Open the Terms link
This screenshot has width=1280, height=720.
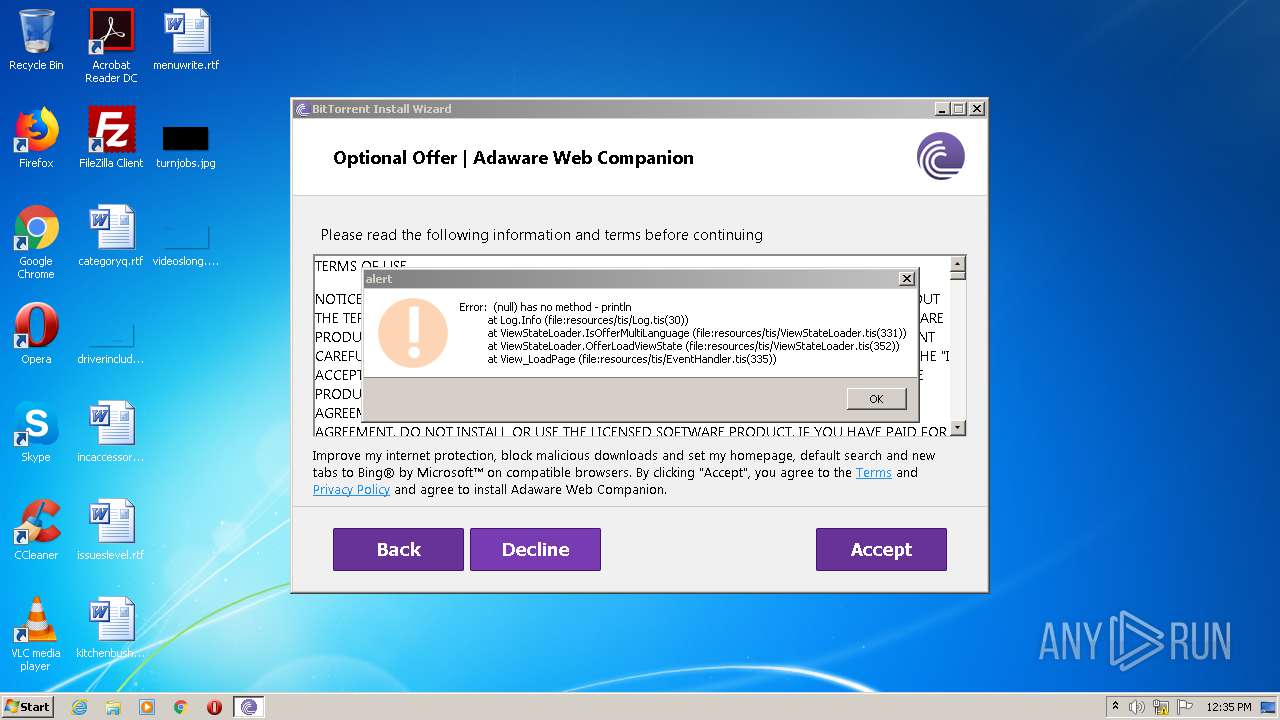(x=873, y=473)
